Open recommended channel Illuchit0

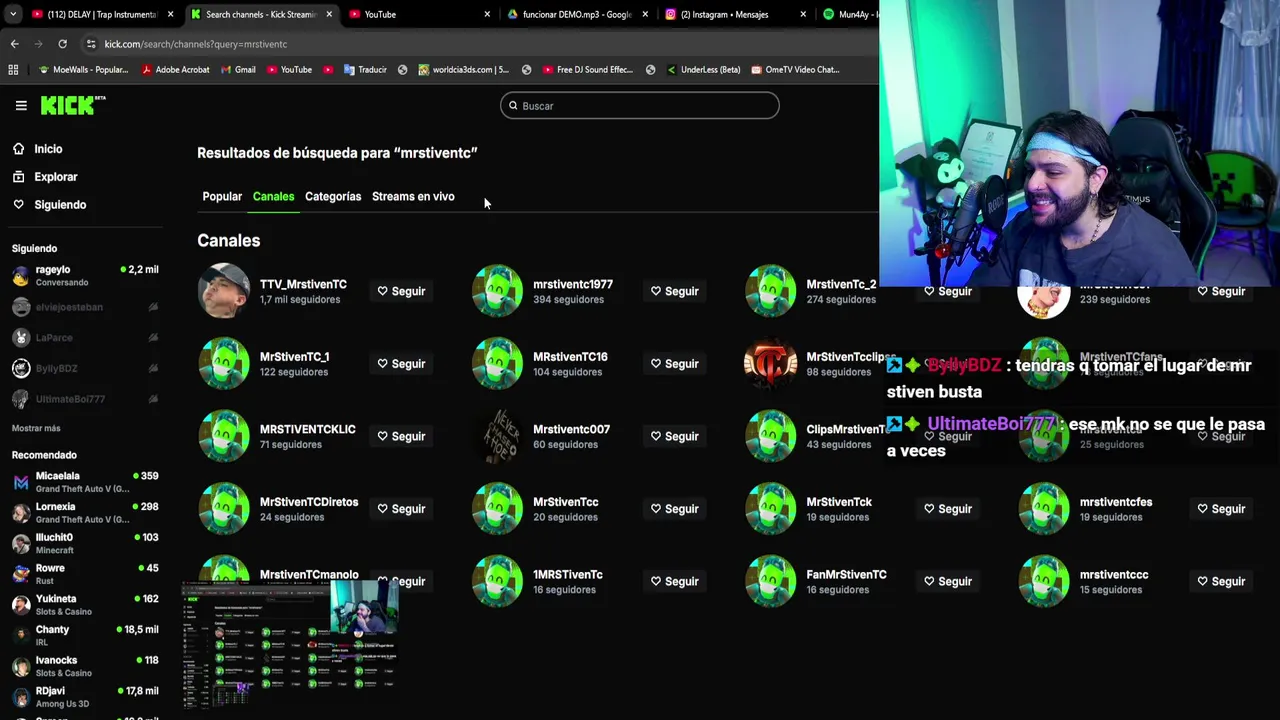85,543
